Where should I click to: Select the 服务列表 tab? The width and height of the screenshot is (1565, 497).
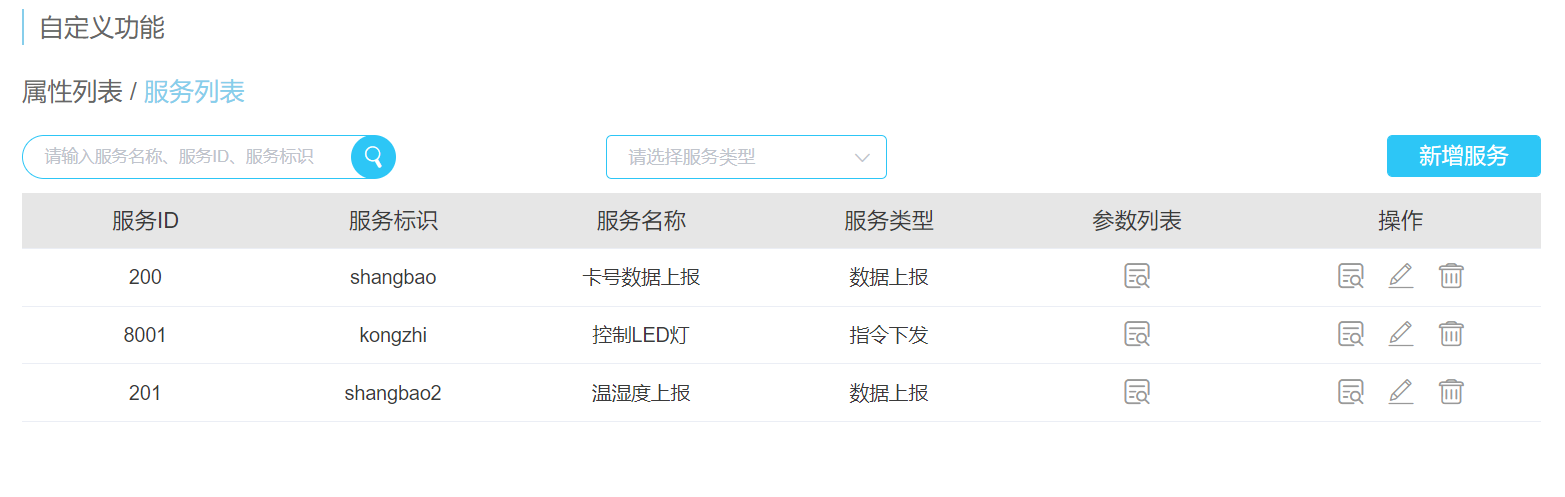point(194,92)
